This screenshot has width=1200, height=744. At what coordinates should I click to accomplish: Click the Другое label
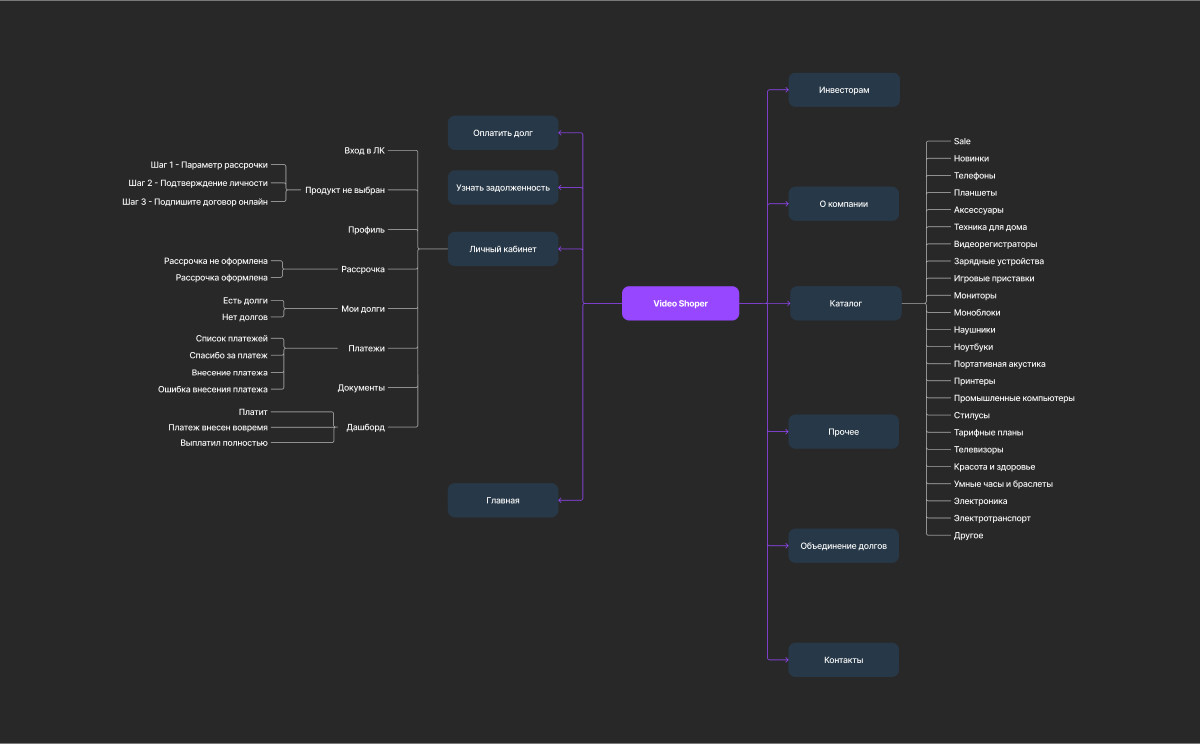(x=969, y=535)
